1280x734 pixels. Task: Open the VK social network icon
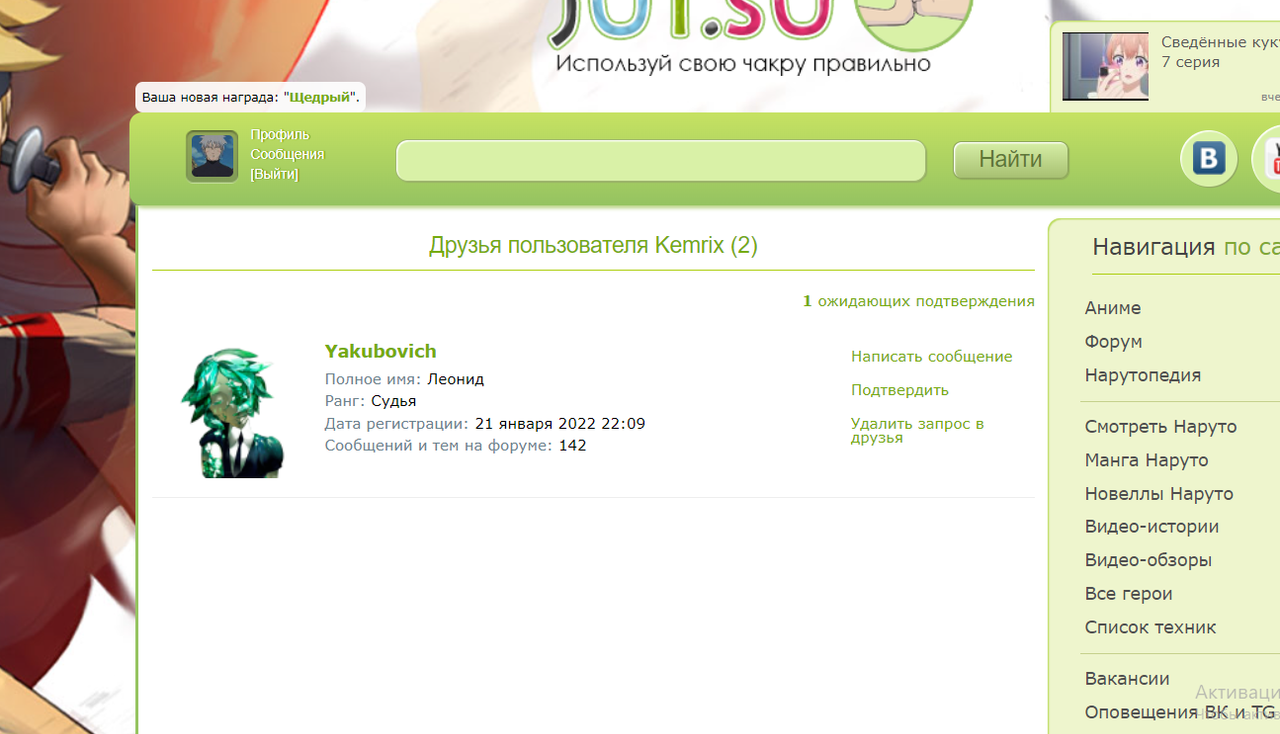pyautogui.click(x=1209, y=159)
